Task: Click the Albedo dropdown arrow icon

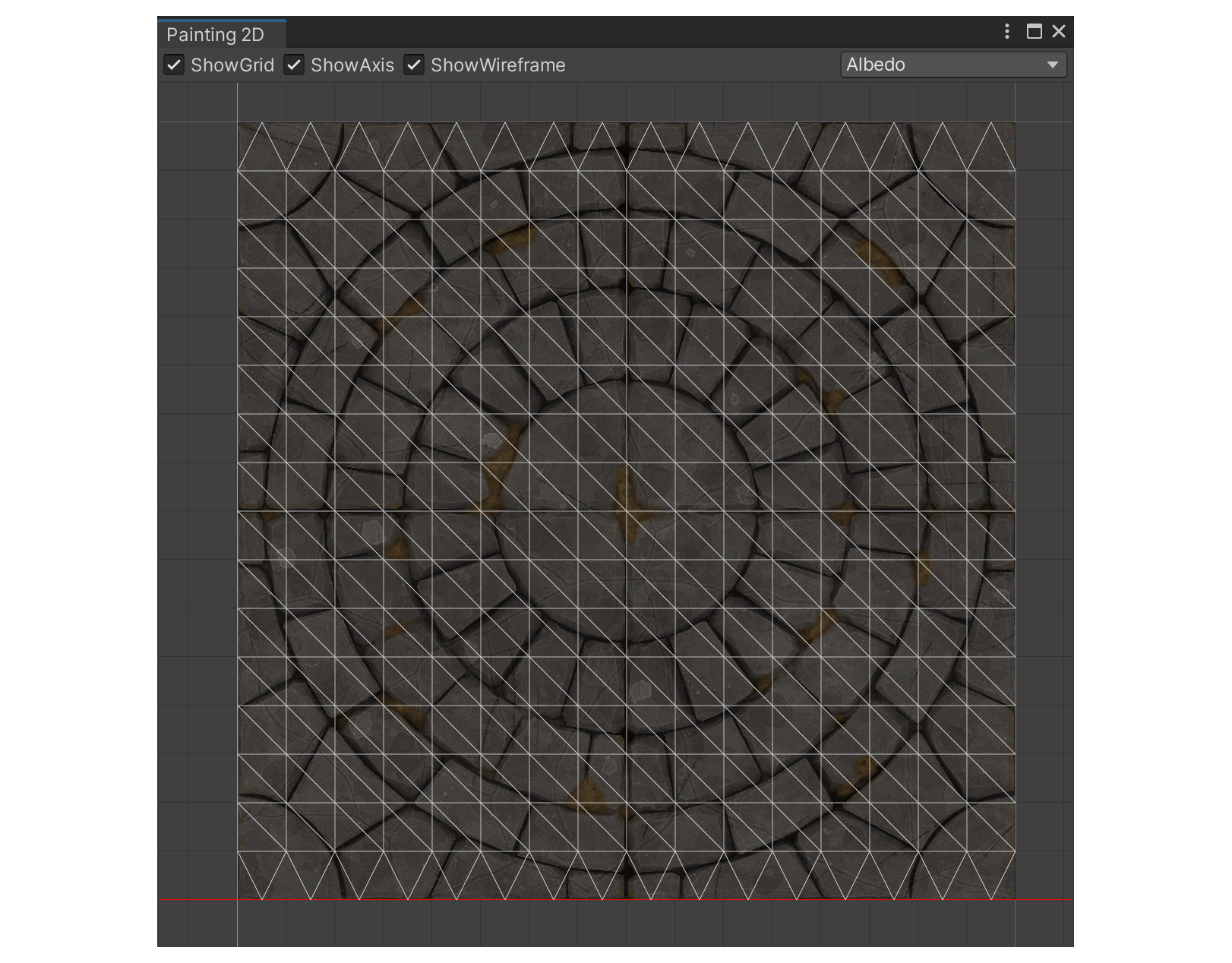Action: click(1054, 65)
